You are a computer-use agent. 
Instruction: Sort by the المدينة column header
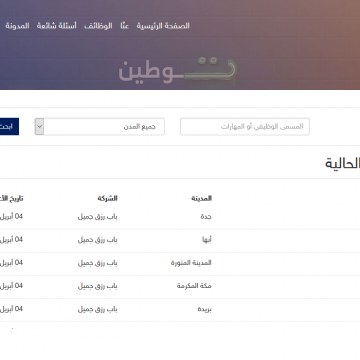point(202,198)
